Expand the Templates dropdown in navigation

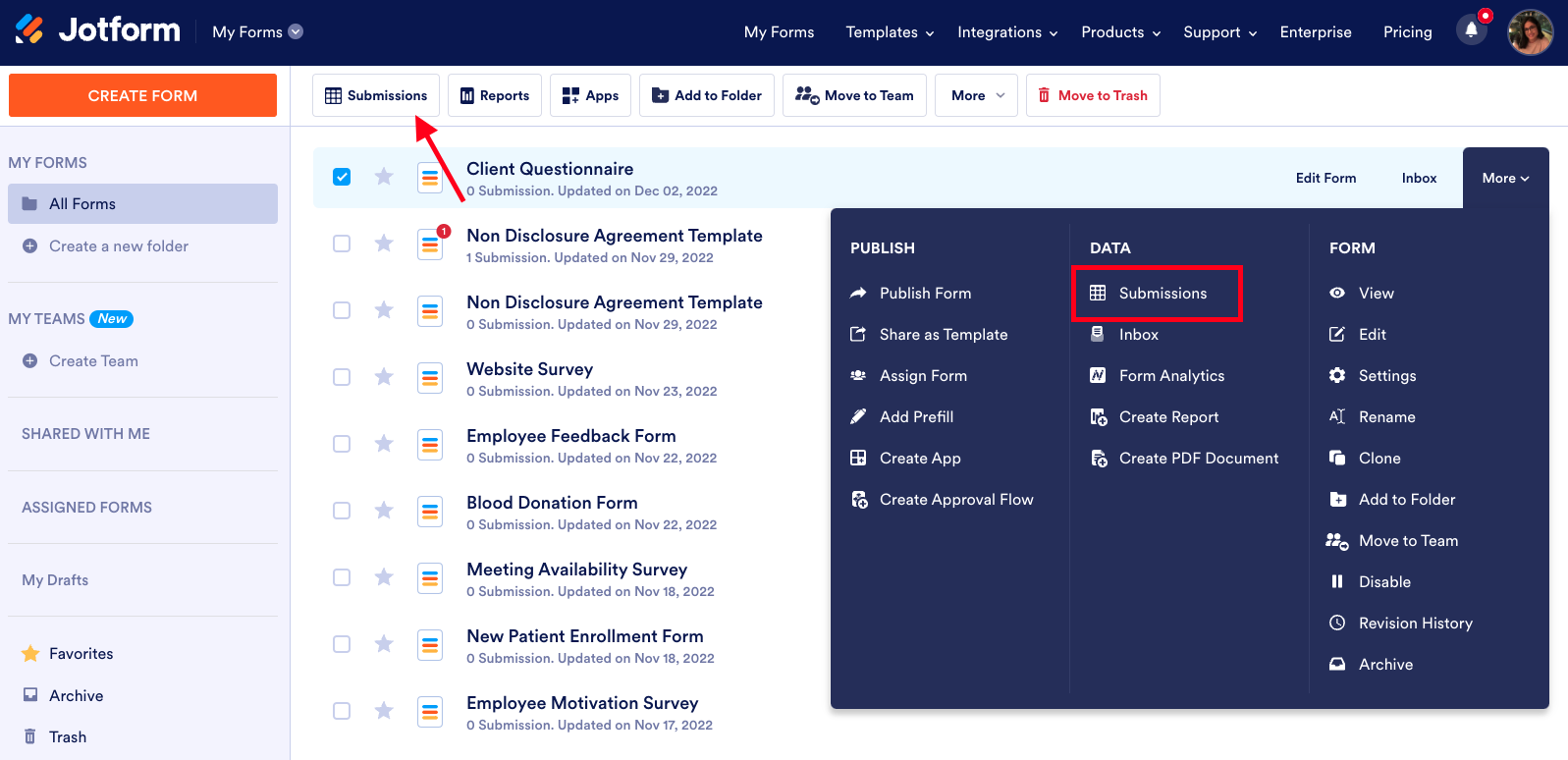point(890,32)
